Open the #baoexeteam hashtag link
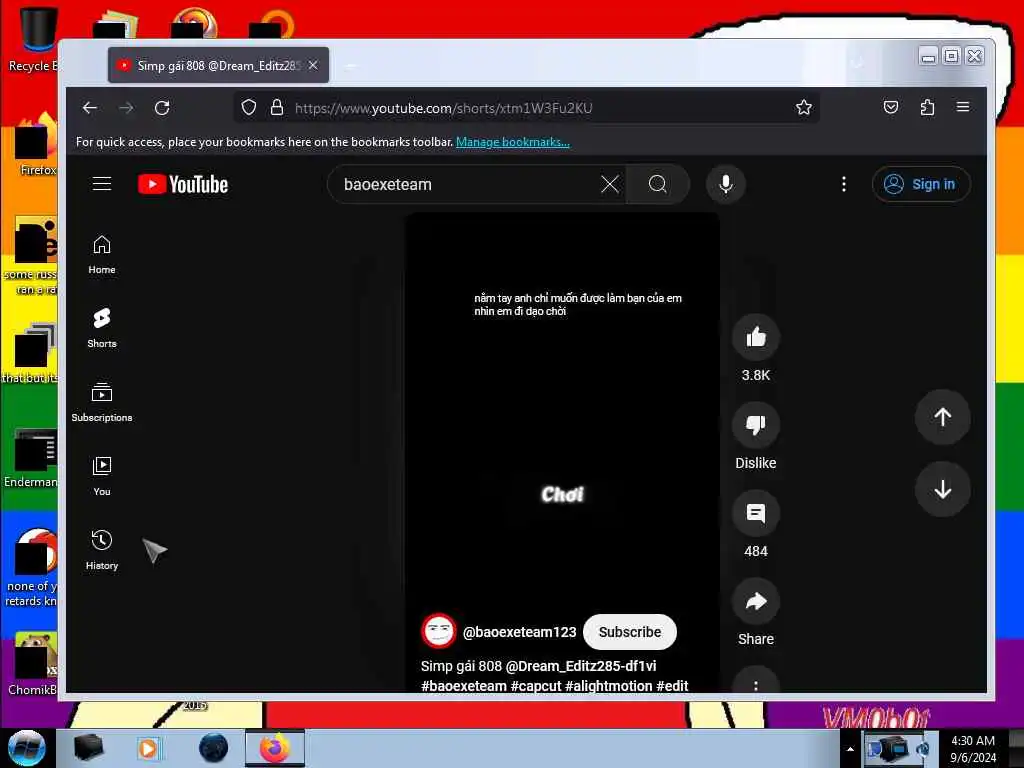The width and height of the screenshot is (1024, 768). (x=464, y=686)
